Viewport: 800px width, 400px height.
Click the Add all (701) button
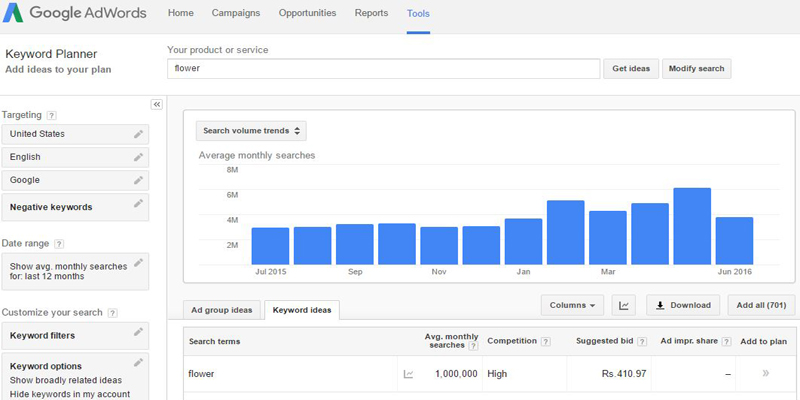761,305
